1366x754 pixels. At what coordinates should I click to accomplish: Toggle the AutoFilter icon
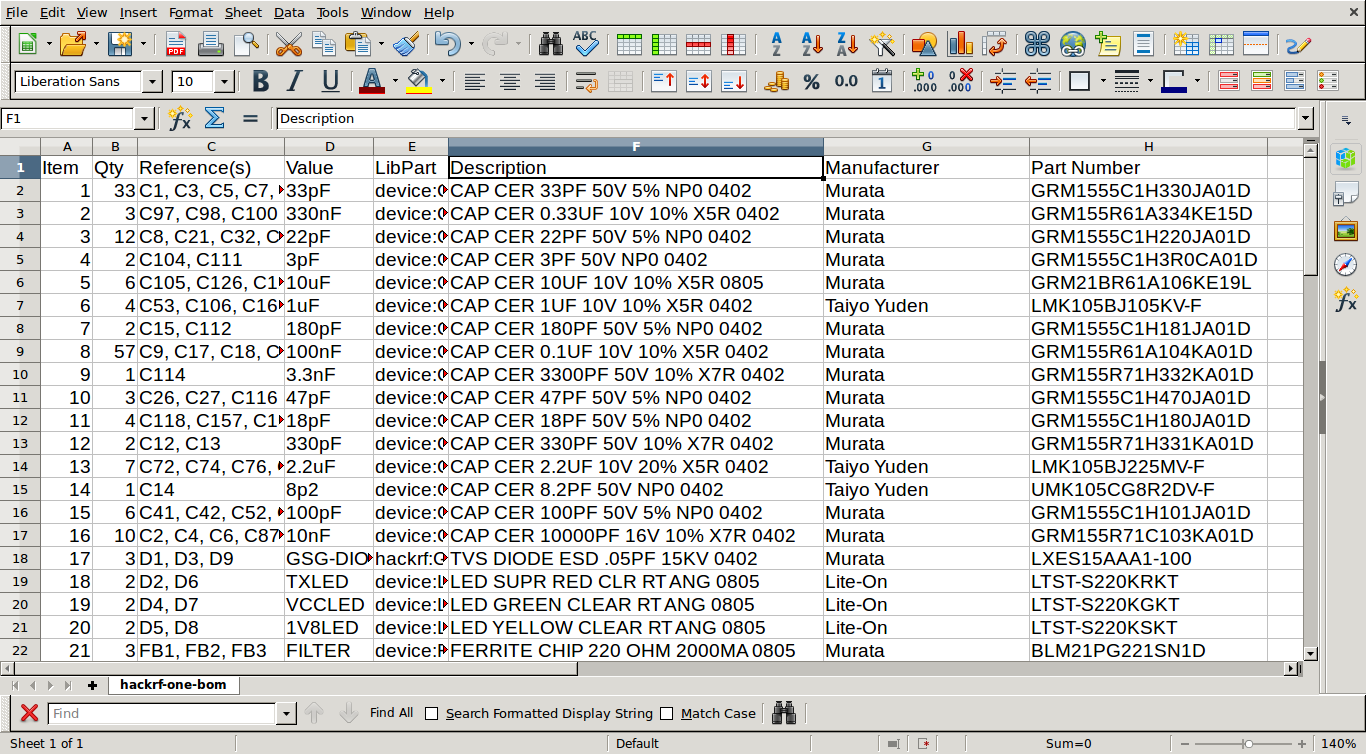pyautogui.click(x=881, y=44)
